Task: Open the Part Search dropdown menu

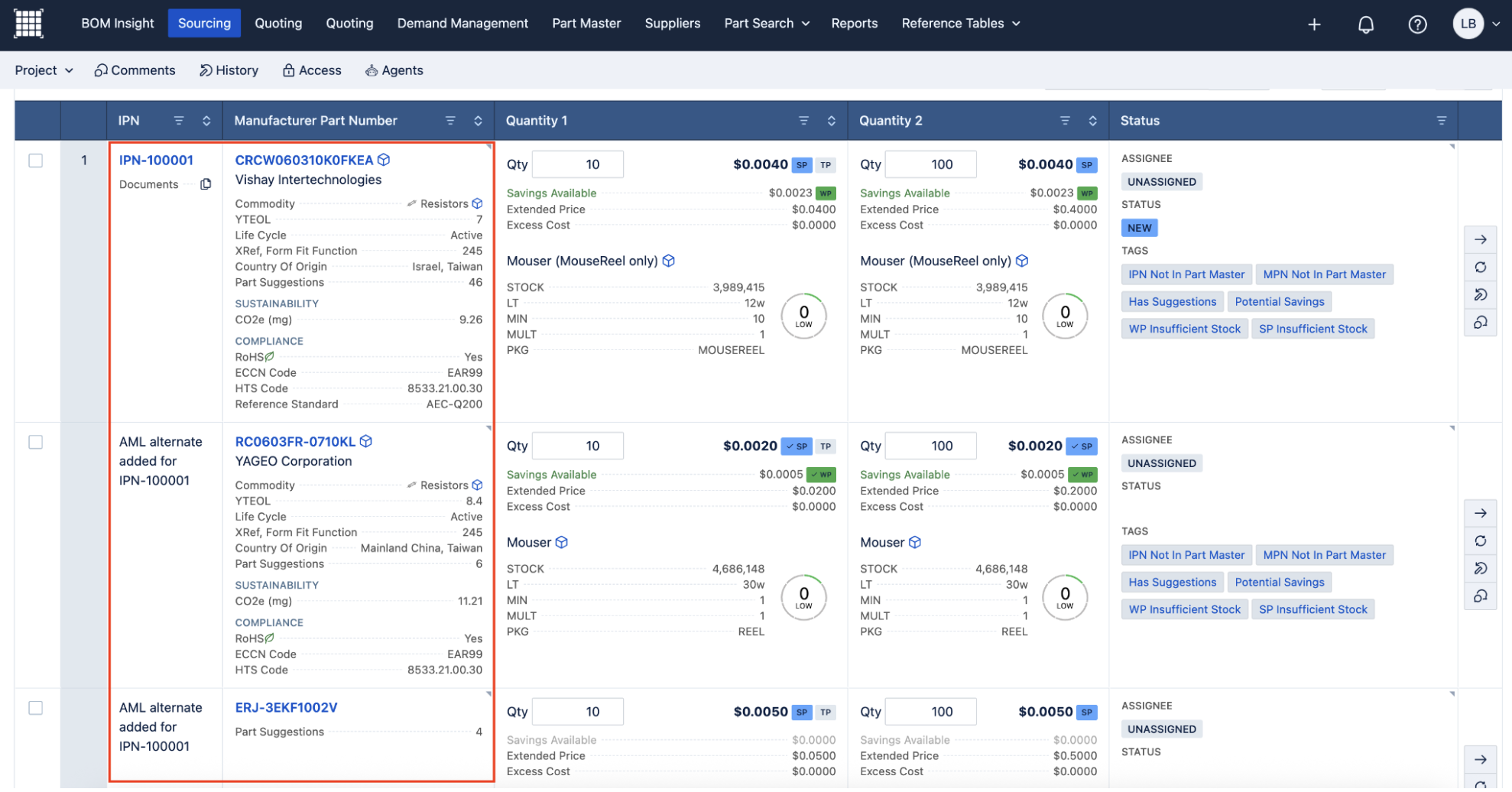Action: click(x=766, y=24)
